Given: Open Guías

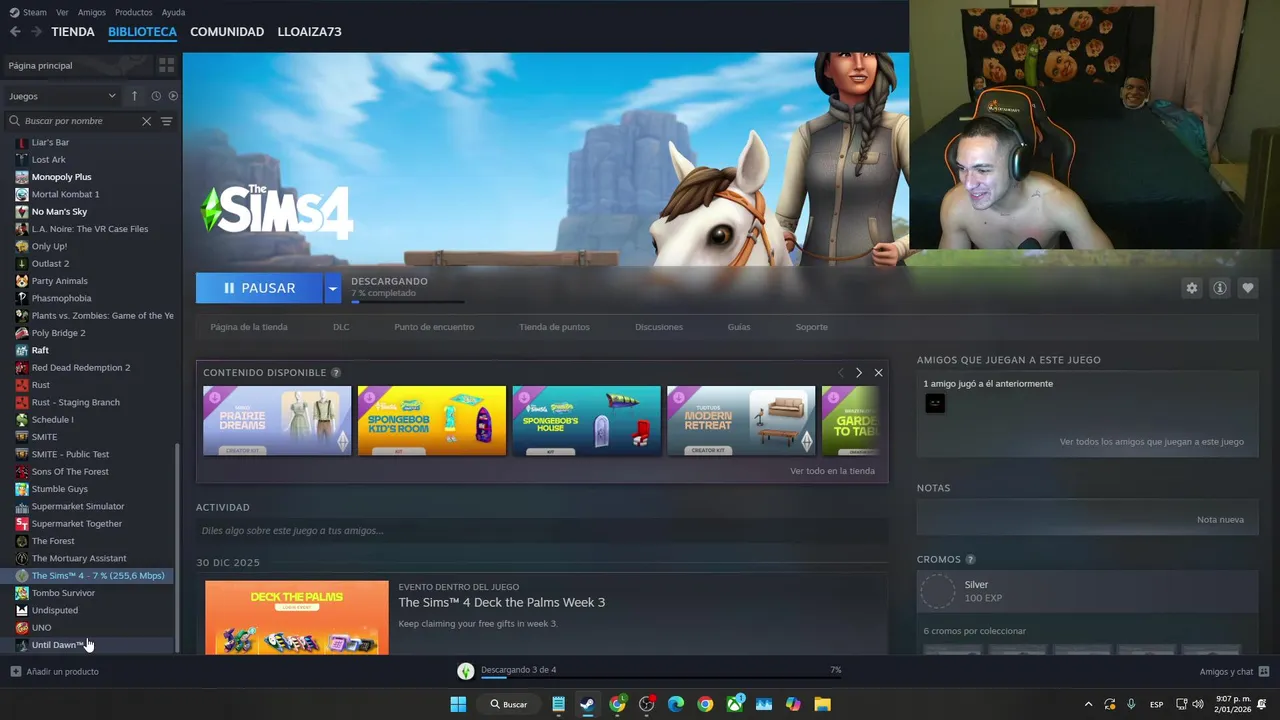Looking at the screenshot, I should pyautogui.click(x=739, y=327).
